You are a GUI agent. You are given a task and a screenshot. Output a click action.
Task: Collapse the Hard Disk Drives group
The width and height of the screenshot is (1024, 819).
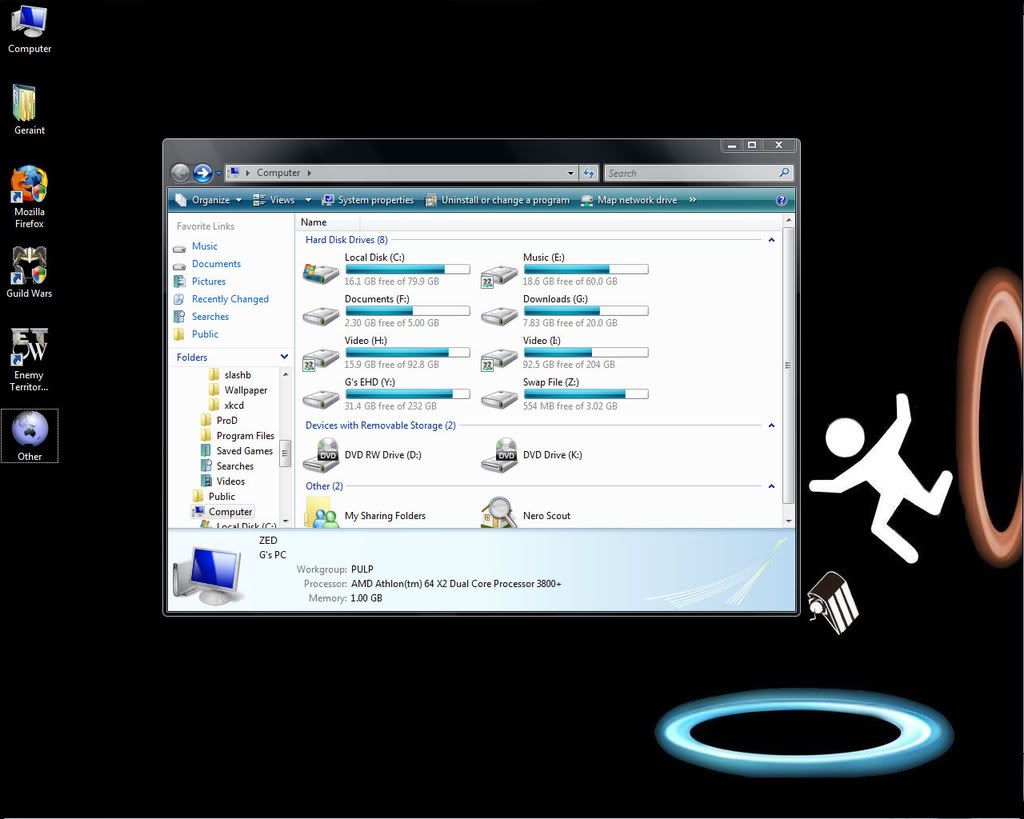[x=771, y=240]
